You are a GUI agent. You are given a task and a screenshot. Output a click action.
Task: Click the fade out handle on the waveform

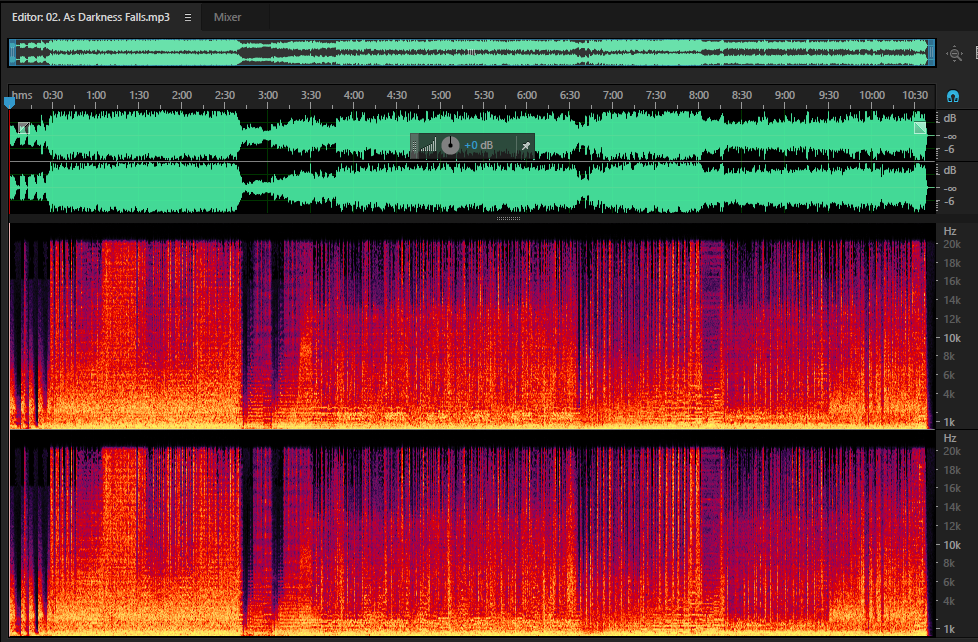[920, 128]
